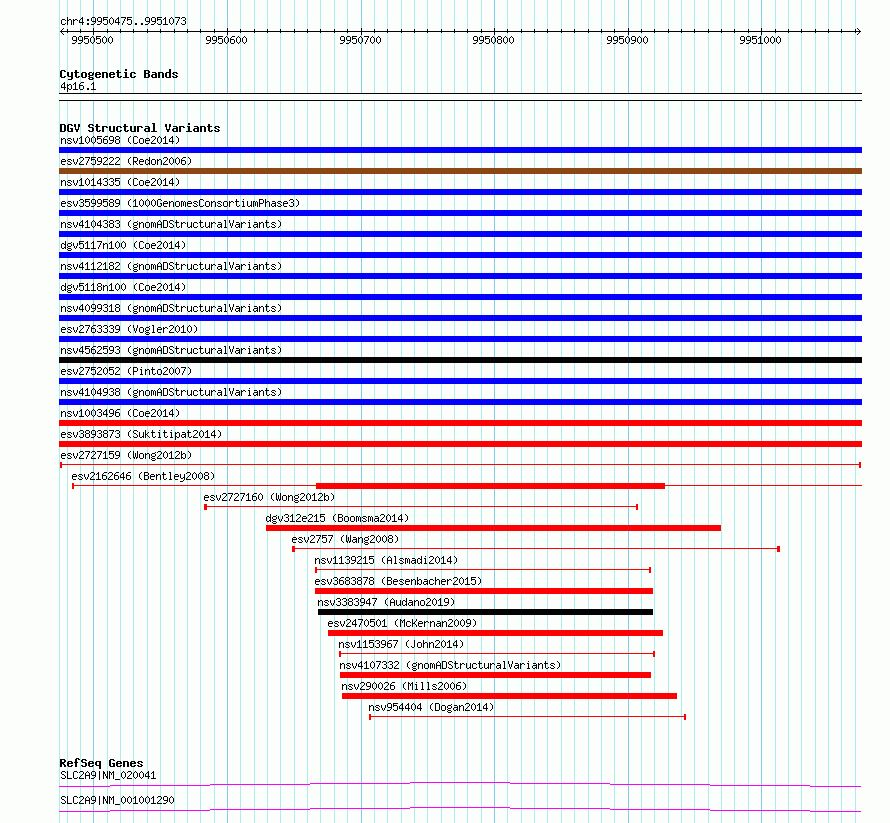Image resolution: width=890 pixels, height=823 pixels.
Task: Click the dgv5118n100 (Coe2014) label
Action: coord(123,287)
